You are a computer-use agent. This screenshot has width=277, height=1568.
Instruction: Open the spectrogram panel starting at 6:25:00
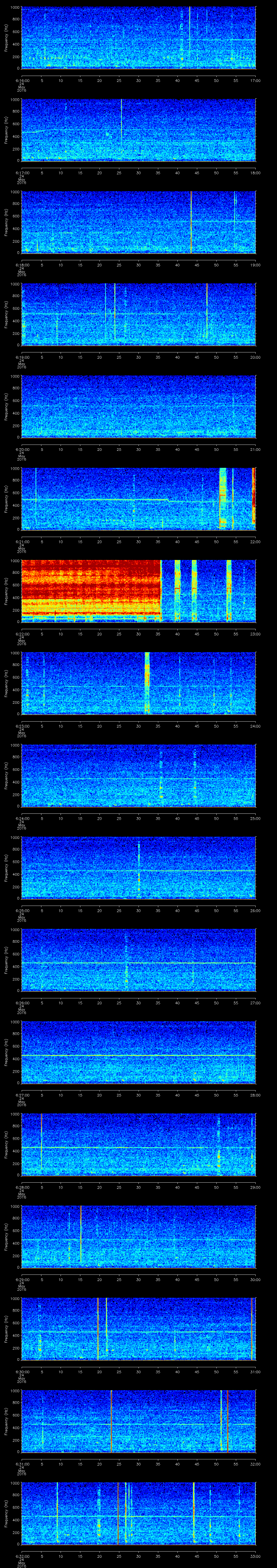(139, 868)
